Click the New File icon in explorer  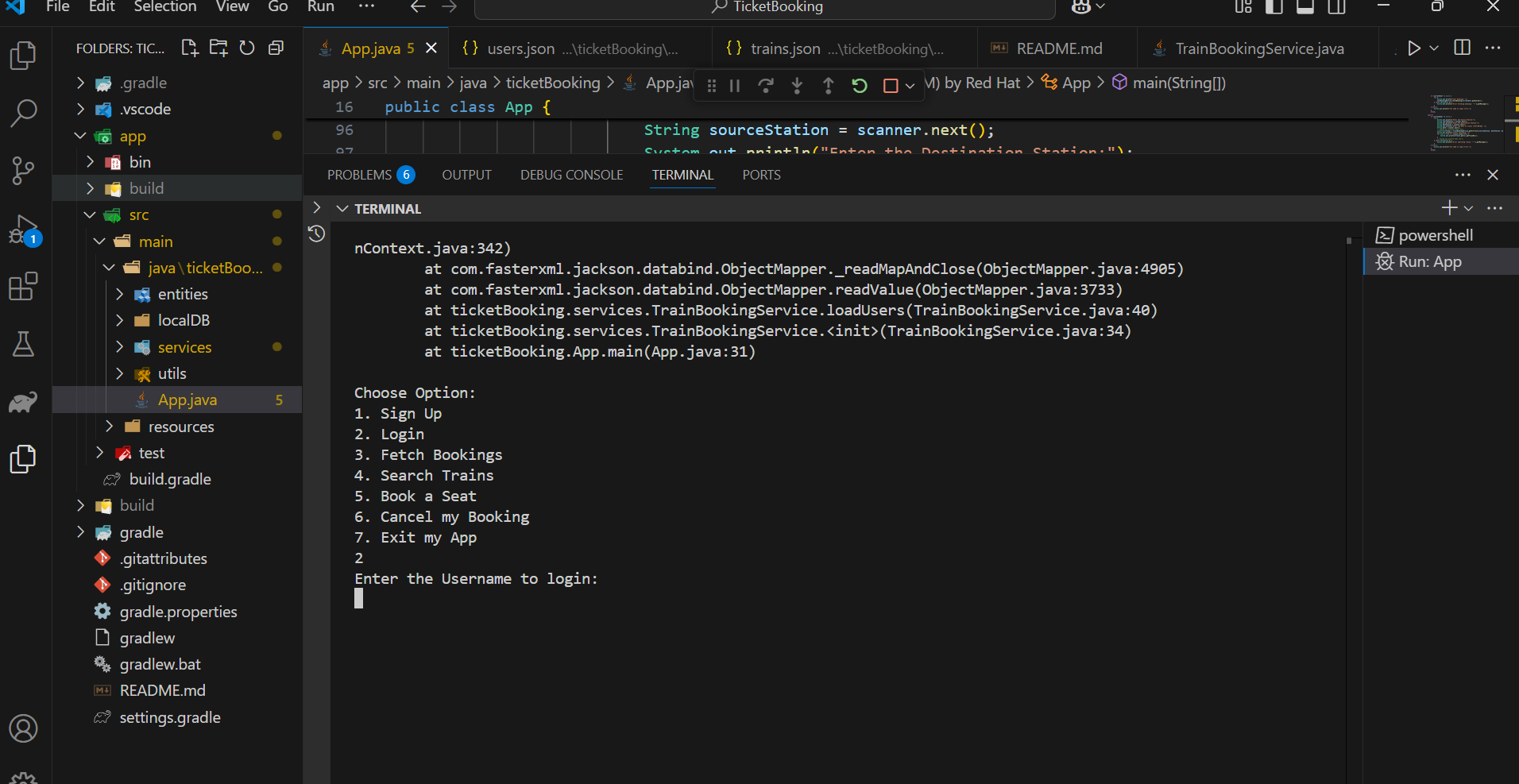[189, 48]
